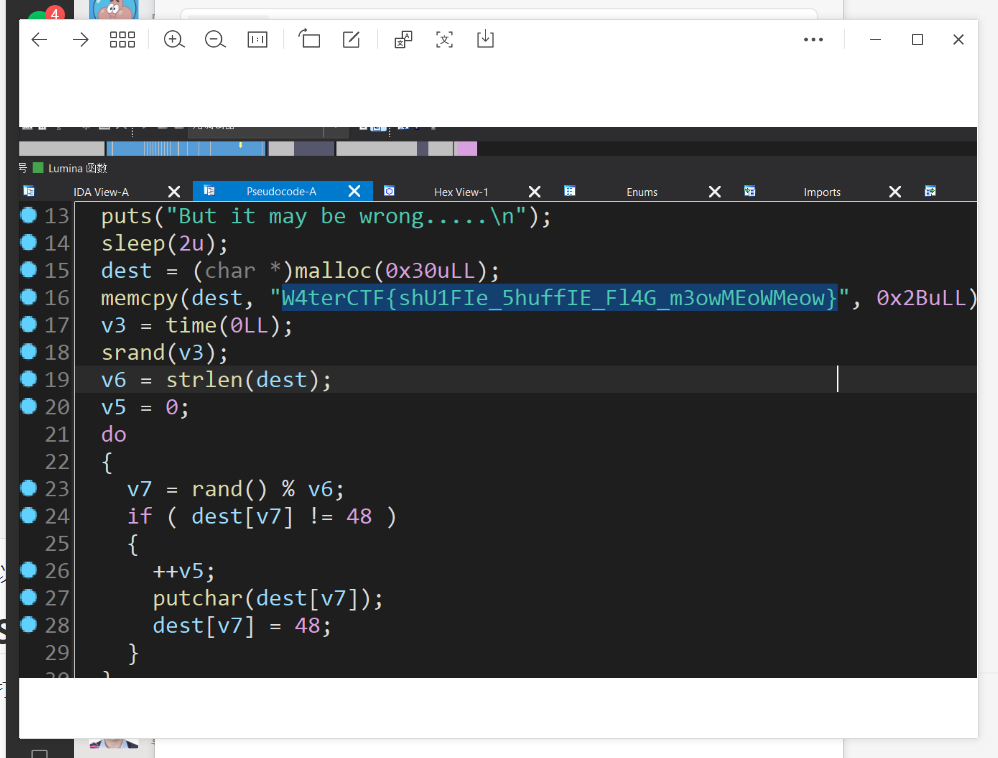Show image at 1:1 actual size

click(257, 40)
